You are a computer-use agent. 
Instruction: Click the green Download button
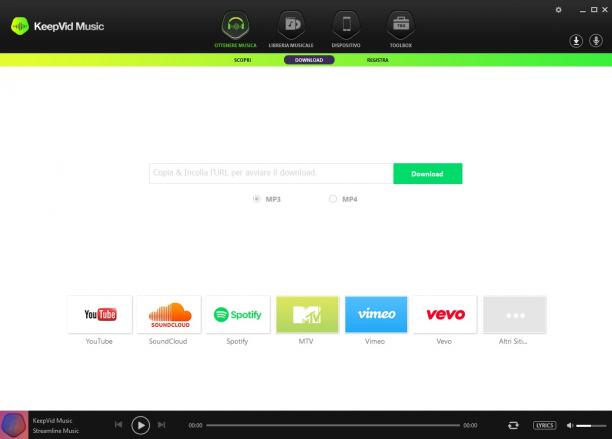point(428,174)
